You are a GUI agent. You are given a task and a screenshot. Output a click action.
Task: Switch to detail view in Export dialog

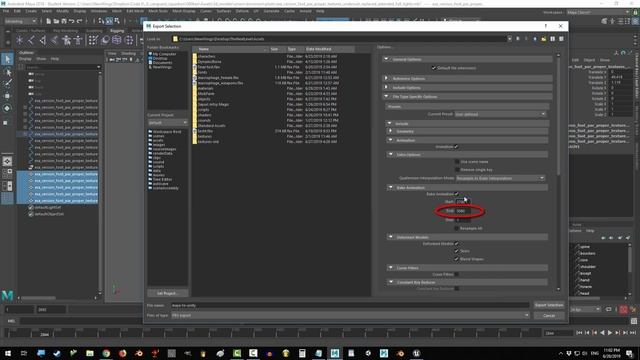(562, 39)
